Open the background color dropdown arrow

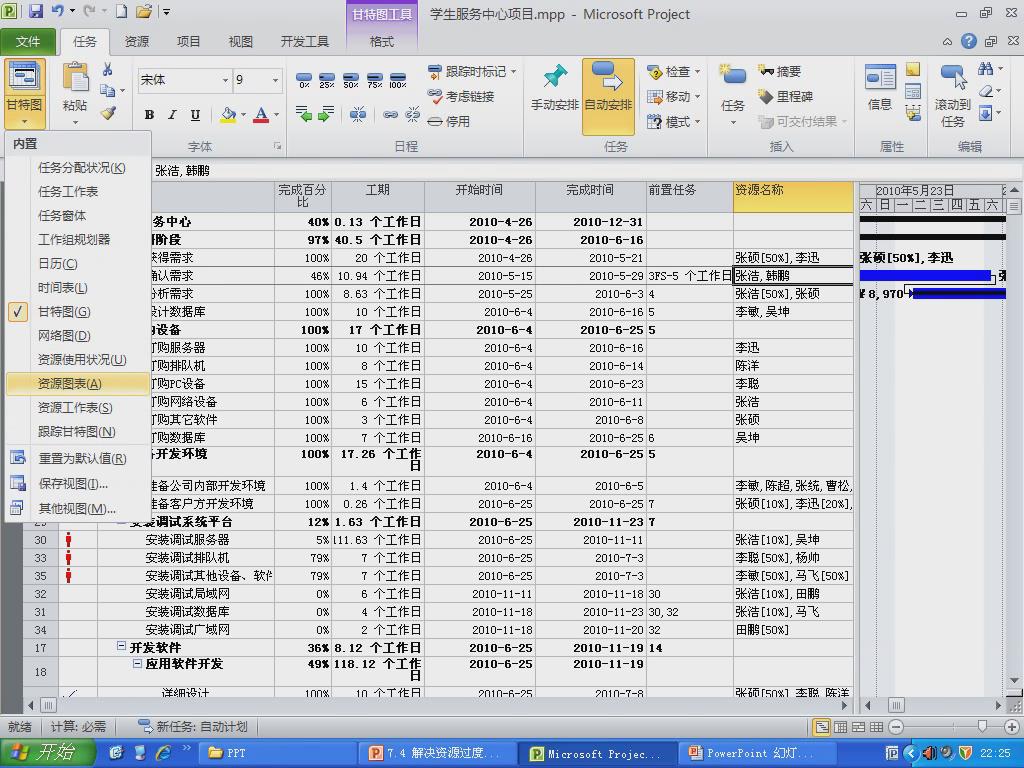click(244, 115)
